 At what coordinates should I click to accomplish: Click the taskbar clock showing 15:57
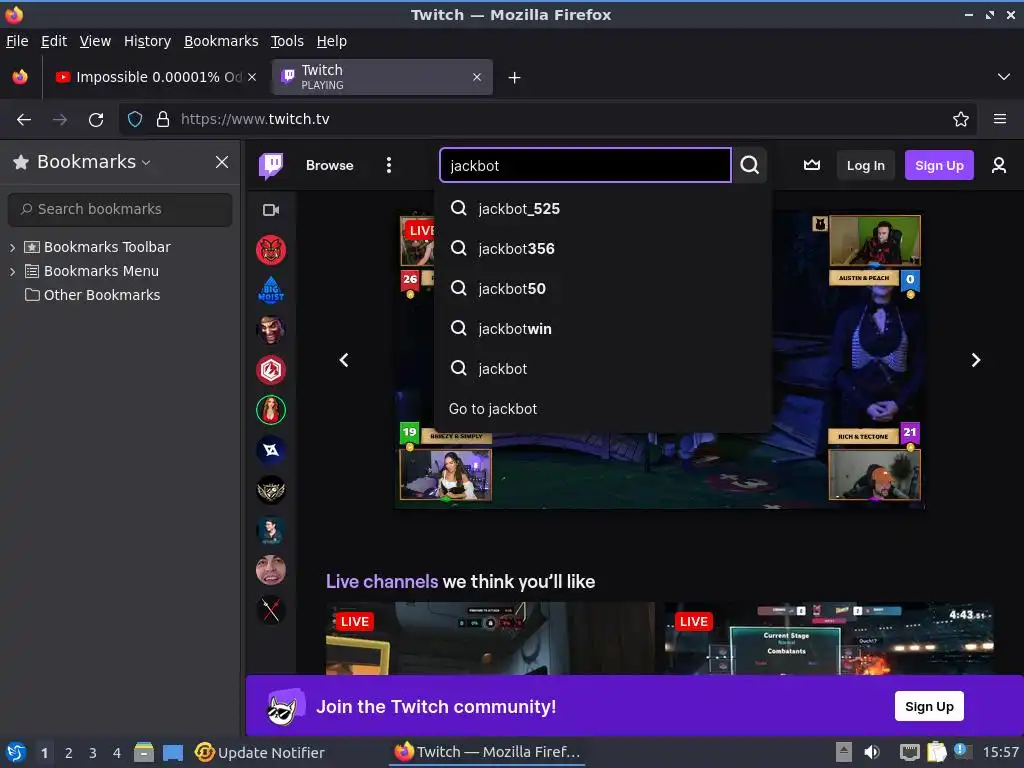pos(1000,752)
